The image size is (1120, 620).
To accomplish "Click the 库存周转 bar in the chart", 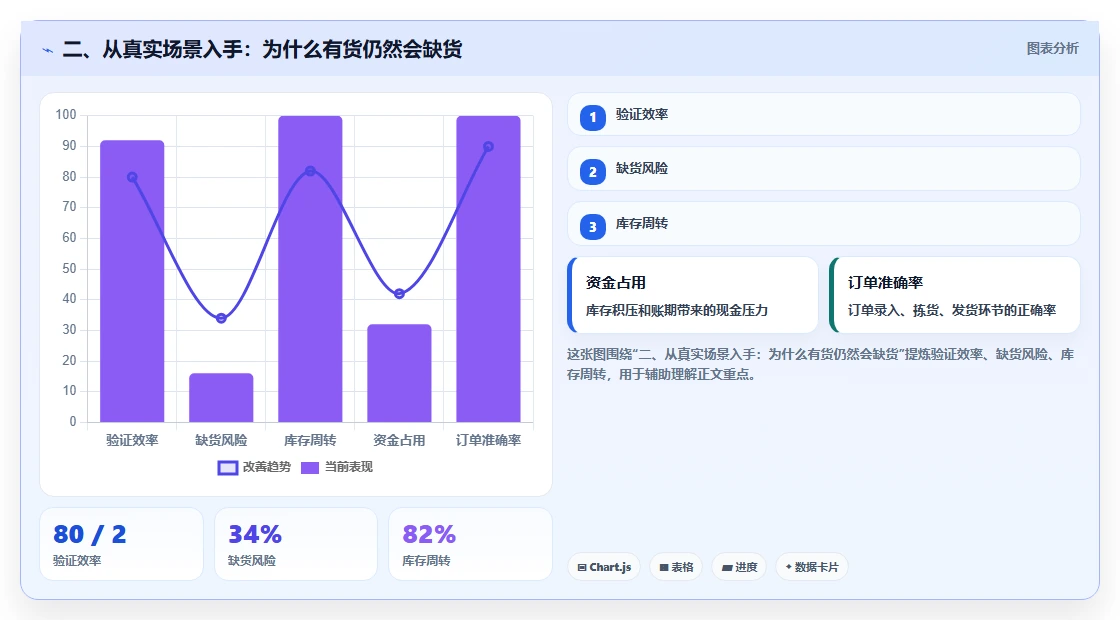I will coord(310,269).
